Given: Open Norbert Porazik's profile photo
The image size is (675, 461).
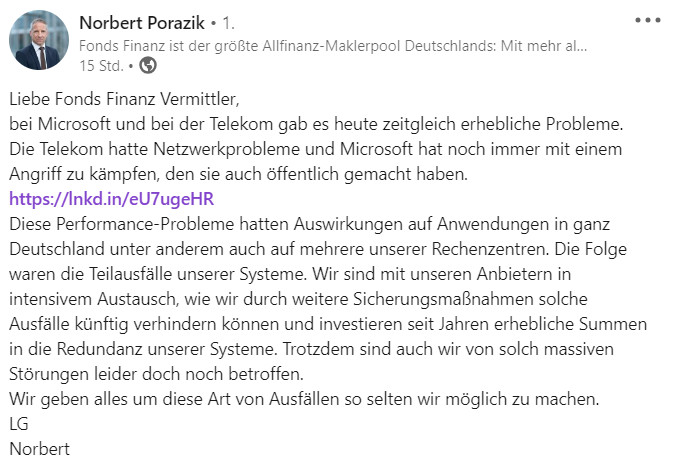Looking at the screenshot, I should pos(39,40).
